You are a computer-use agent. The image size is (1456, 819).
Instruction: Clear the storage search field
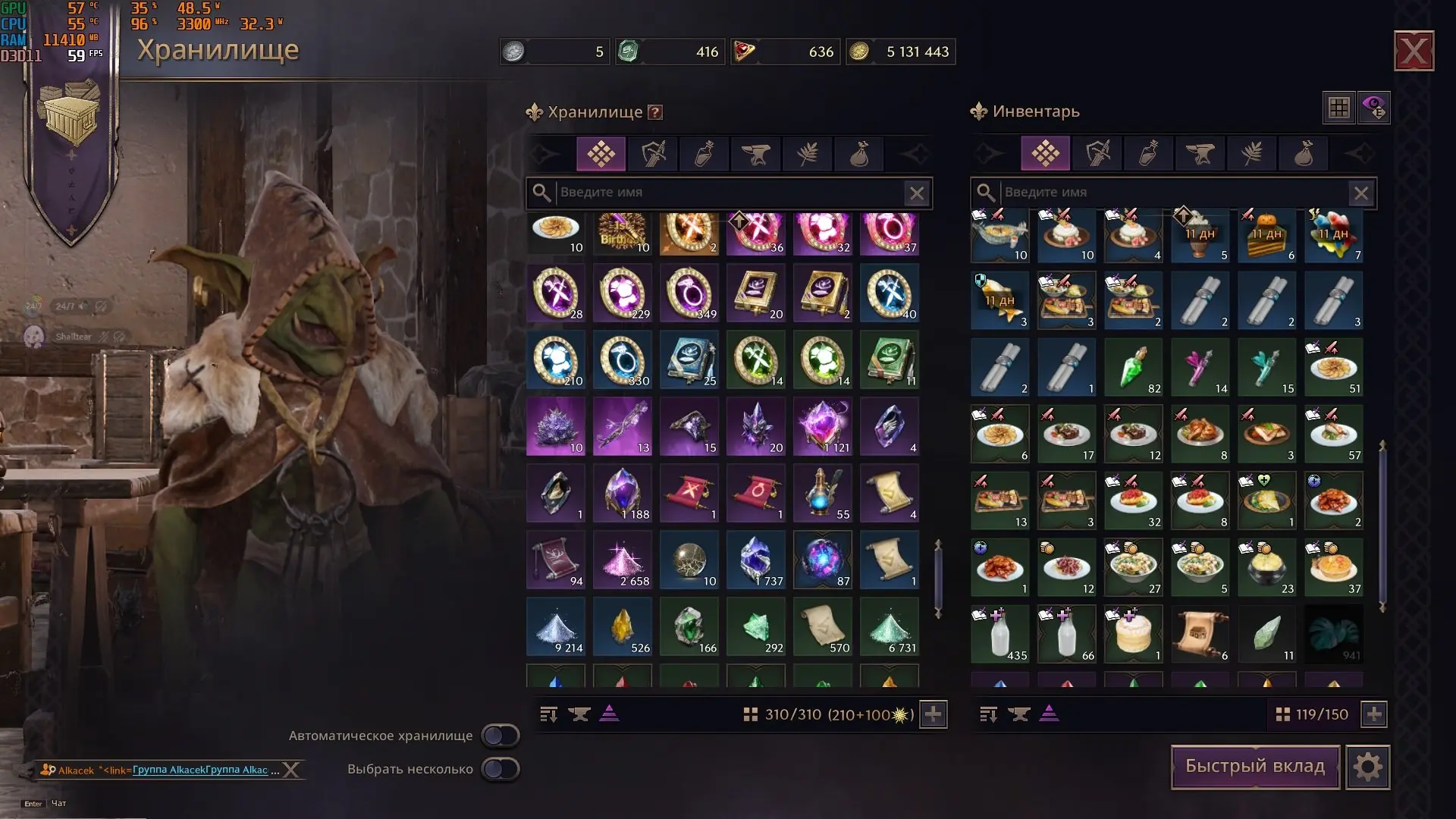(x=917, y=193)
